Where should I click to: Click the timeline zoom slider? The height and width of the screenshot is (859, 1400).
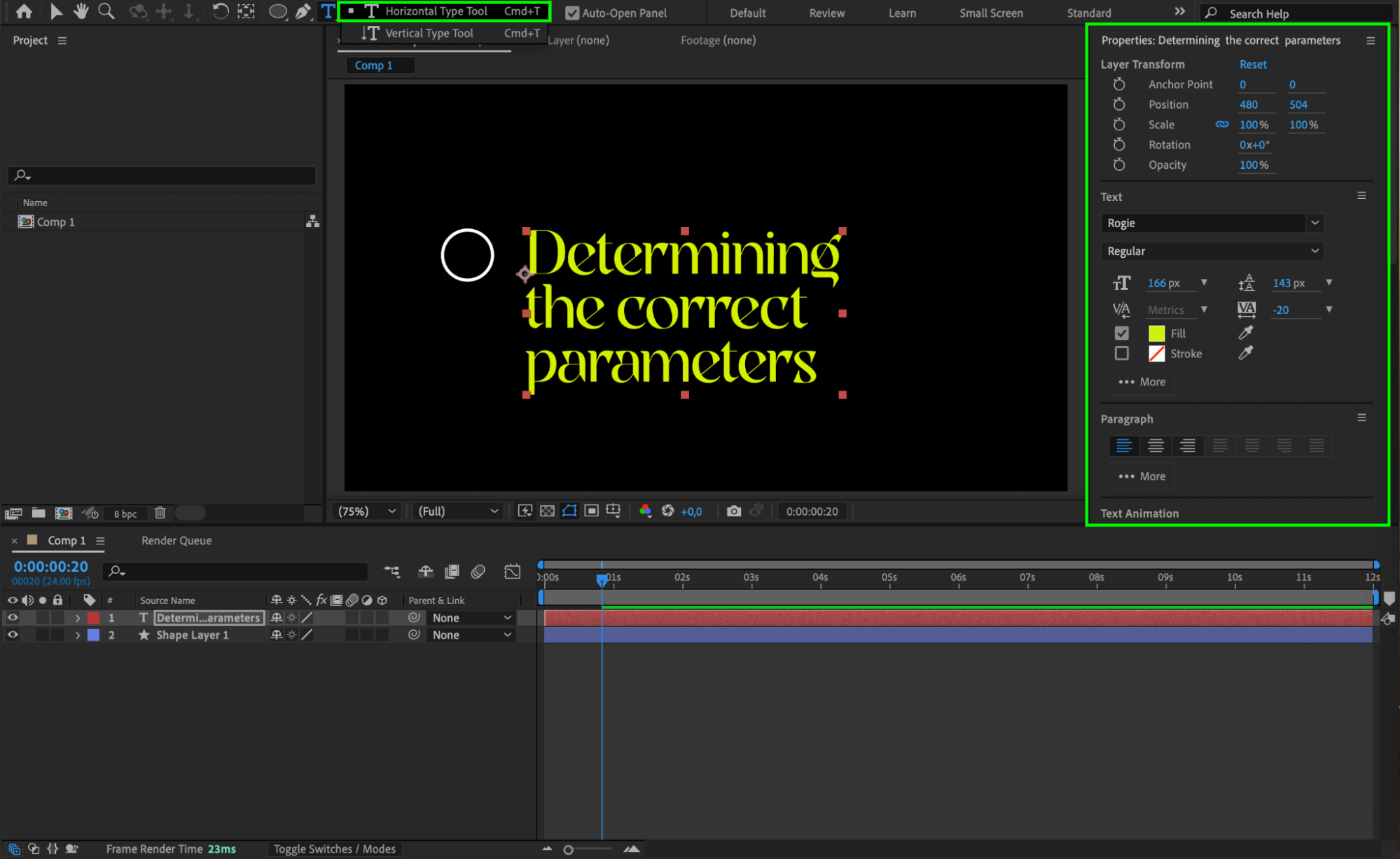click(588, 850)
